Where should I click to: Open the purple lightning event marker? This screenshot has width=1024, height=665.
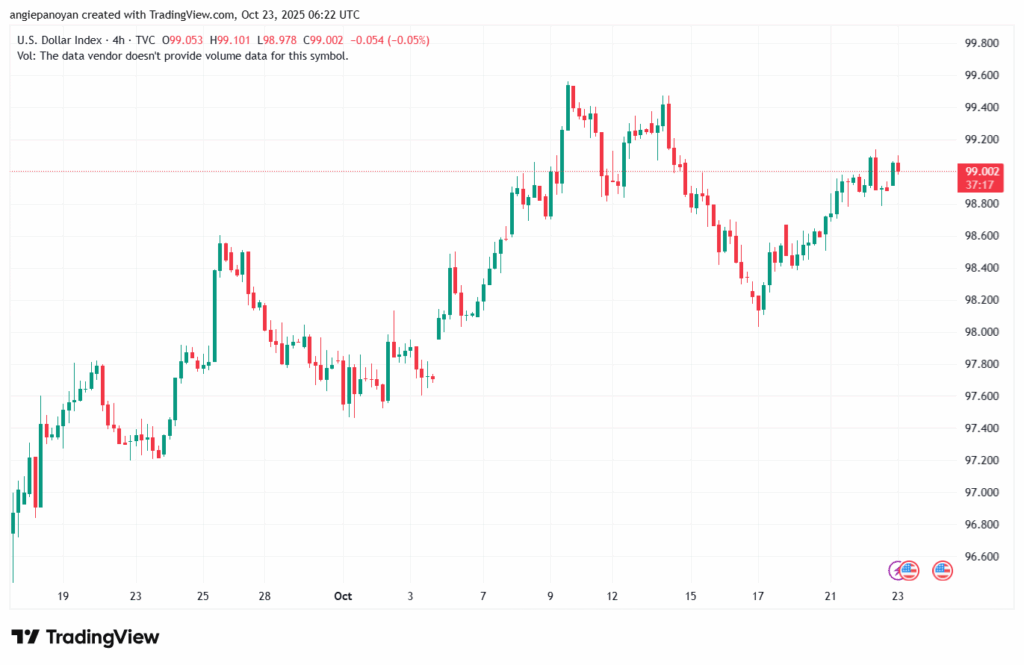click(x=897, y=570)
